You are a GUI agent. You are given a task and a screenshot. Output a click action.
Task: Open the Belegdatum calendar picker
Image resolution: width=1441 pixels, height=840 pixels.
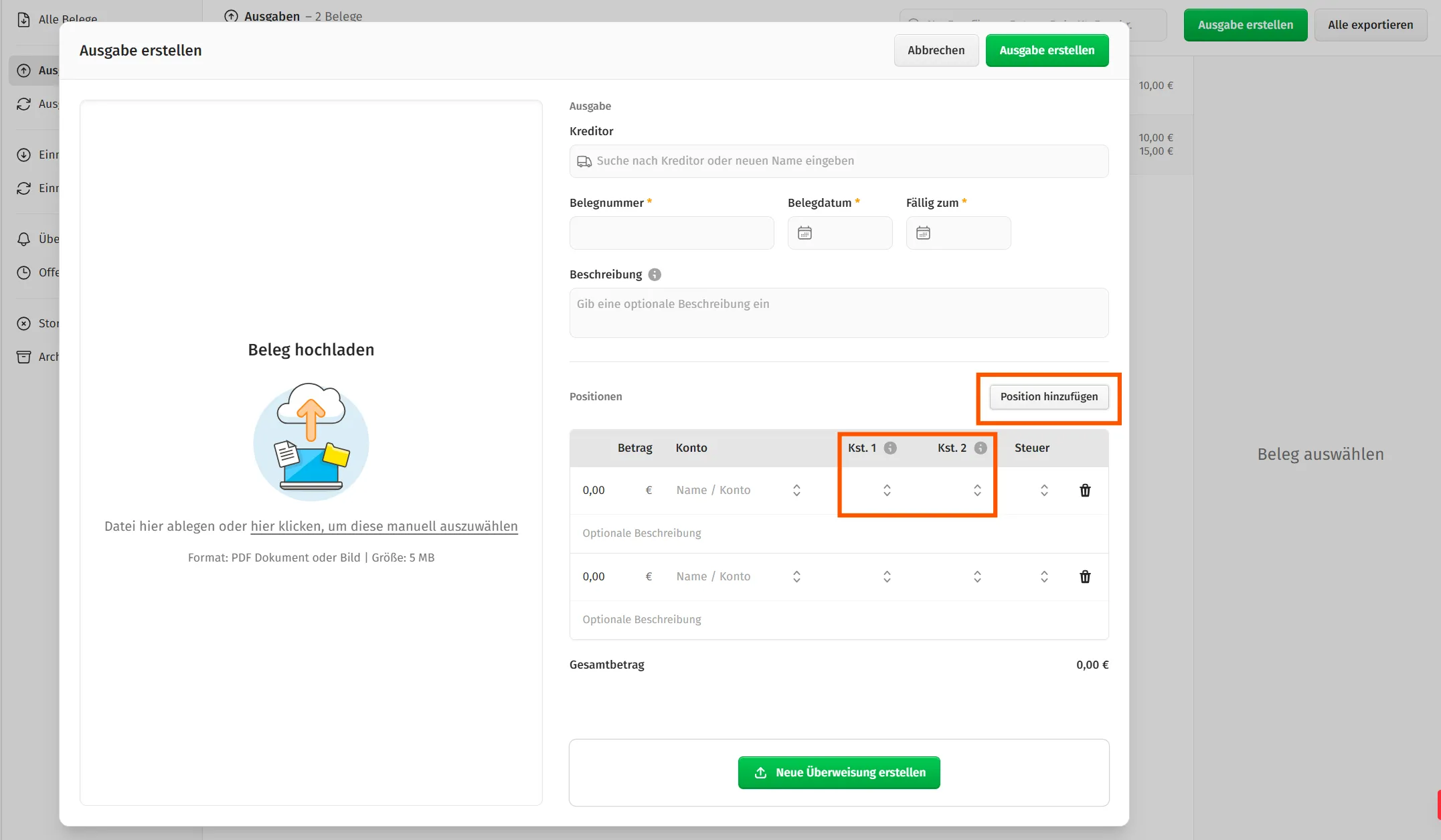pyautogui.click(x=804, y=233)
